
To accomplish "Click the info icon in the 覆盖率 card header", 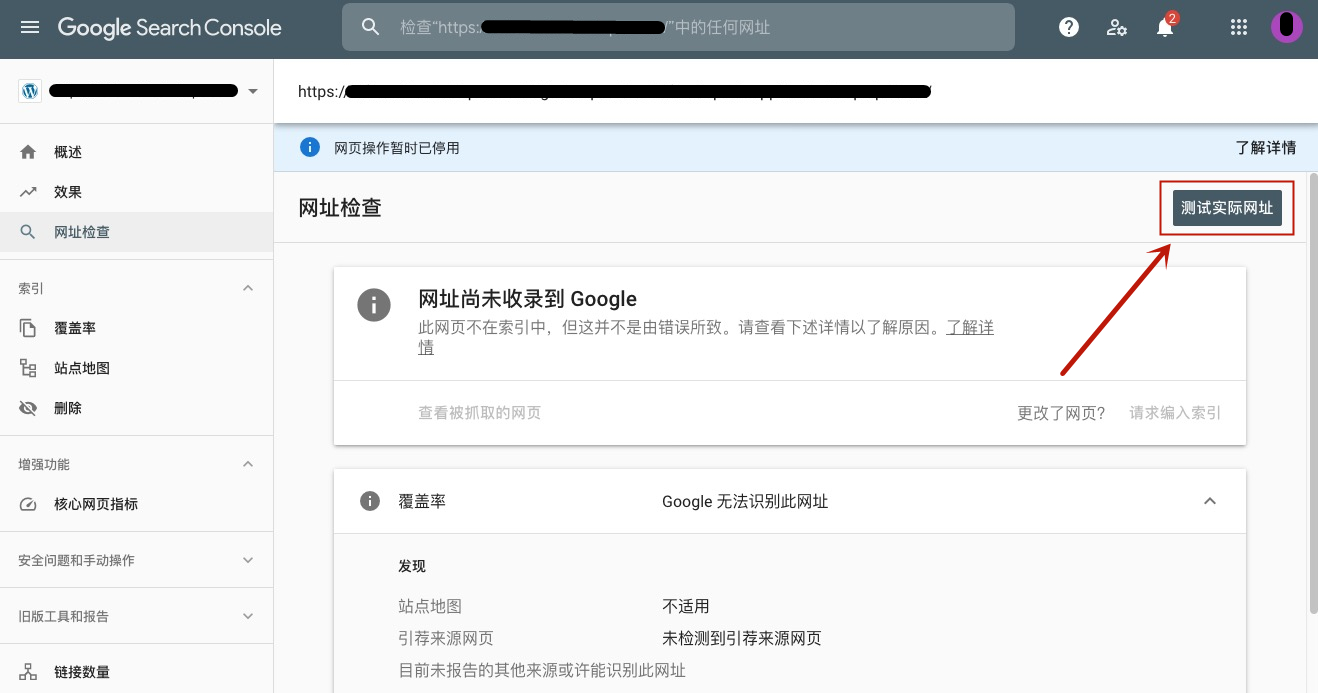I will point(370,501).
